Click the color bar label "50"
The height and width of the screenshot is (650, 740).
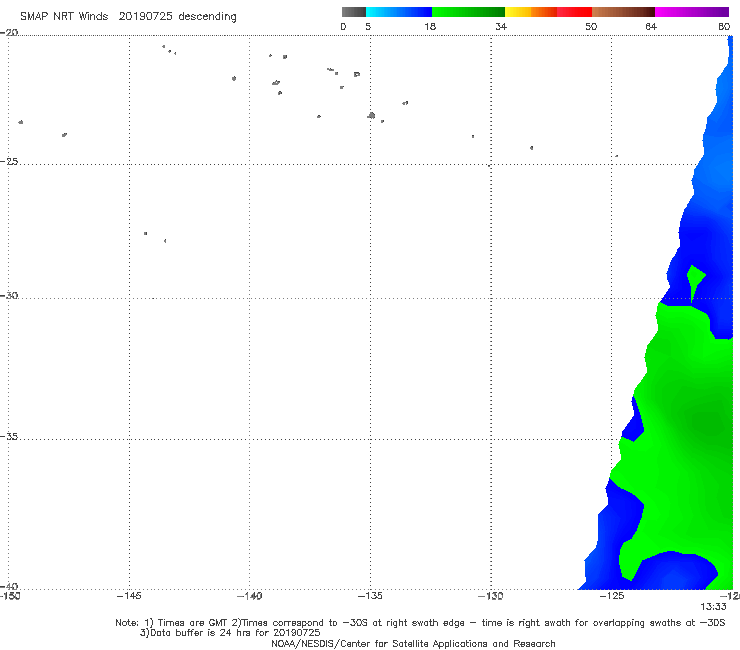tap(591, 26)
